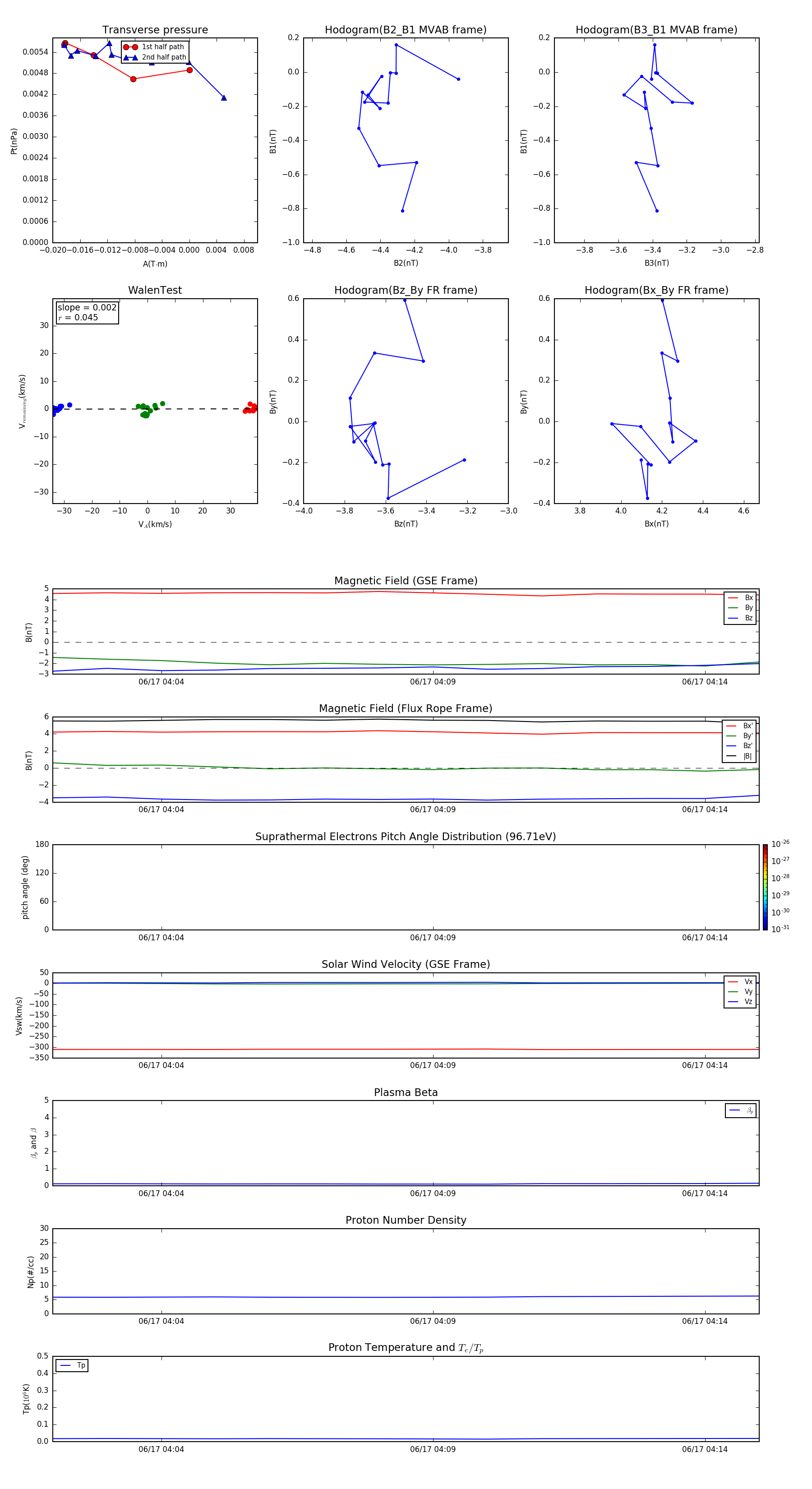Click the "B3(nT)" x-axis label
The width and height of the screenshot is (812, 1489).
[x=656, y=263]
